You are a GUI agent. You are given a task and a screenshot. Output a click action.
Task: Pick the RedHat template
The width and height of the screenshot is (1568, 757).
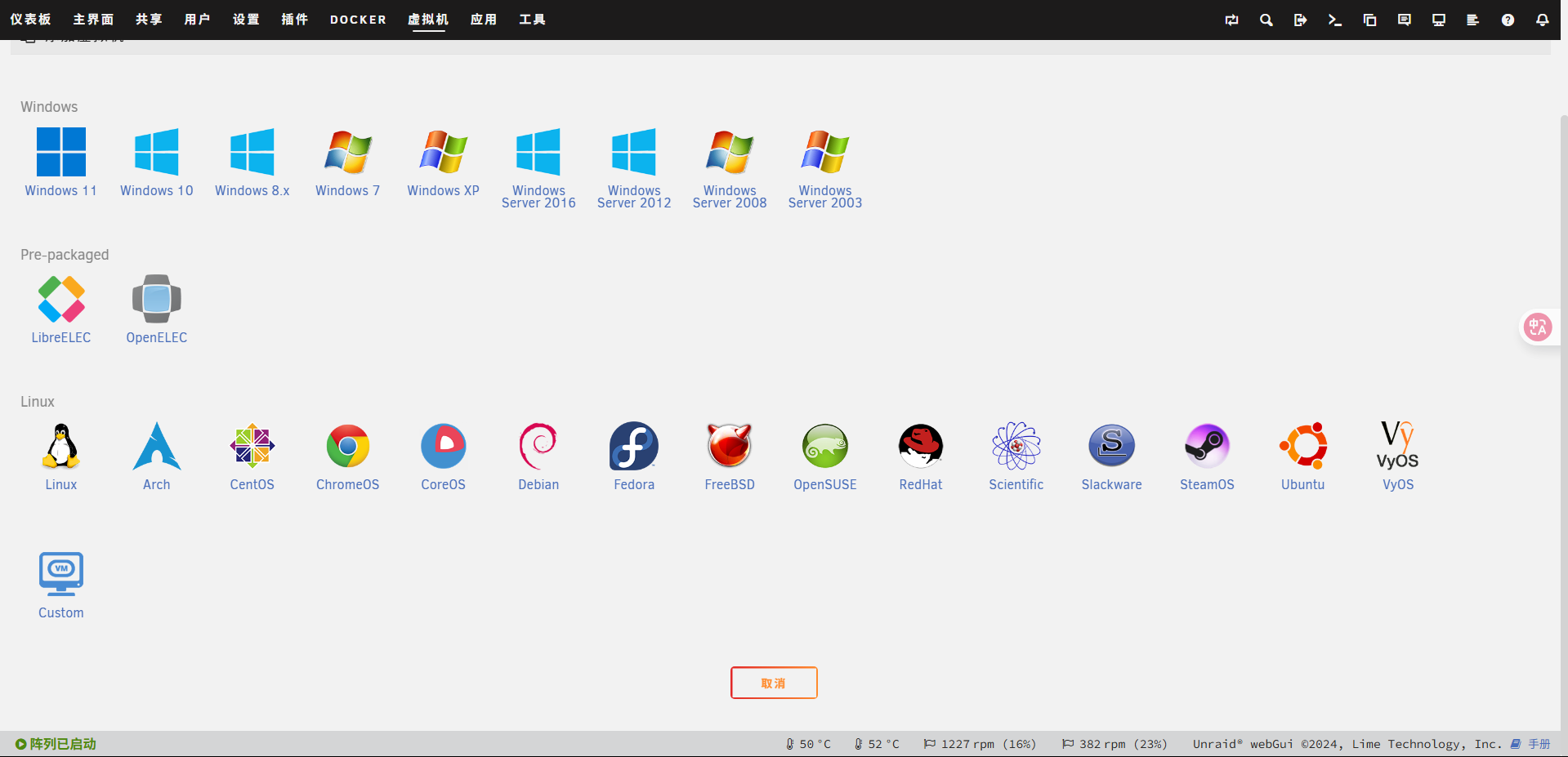click(921, 456)
